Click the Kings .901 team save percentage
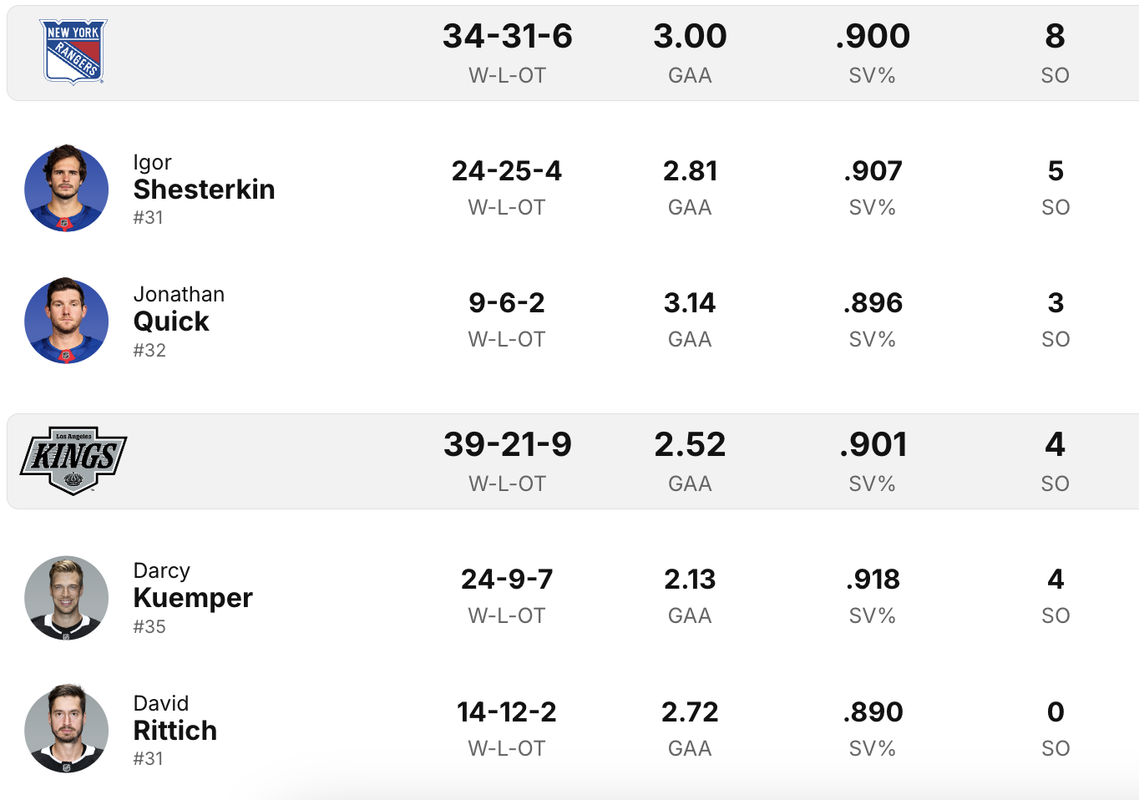The height and width of the screenshot is (800, 1139). (x=872, y=445)
